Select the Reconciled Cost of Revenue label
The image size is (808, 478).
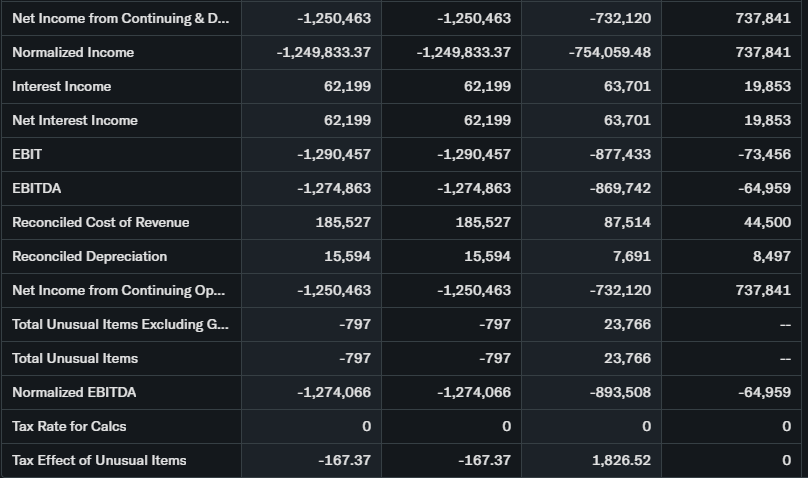[x=100, y=222]
